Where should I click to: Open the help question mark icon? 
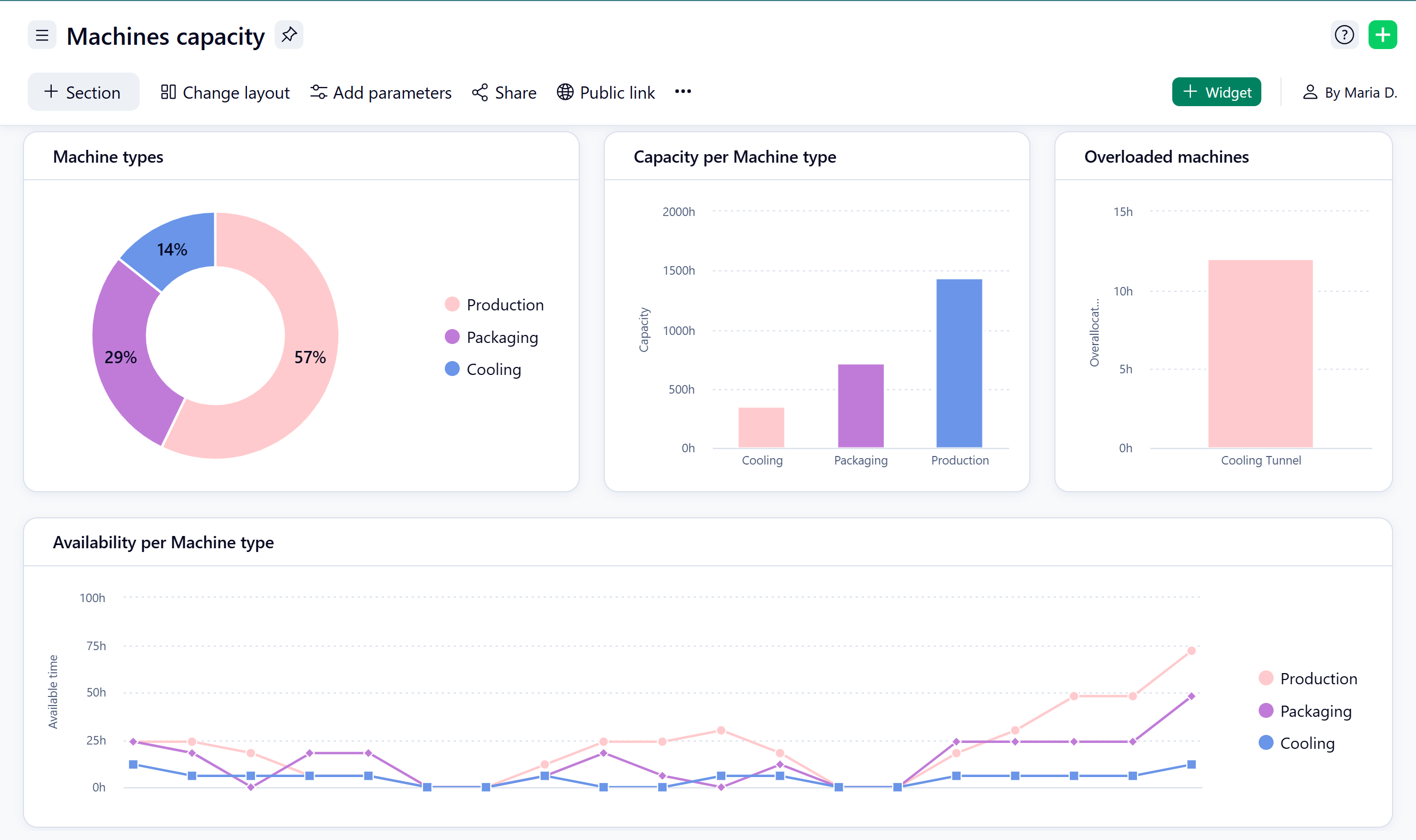coord(1343,35)
